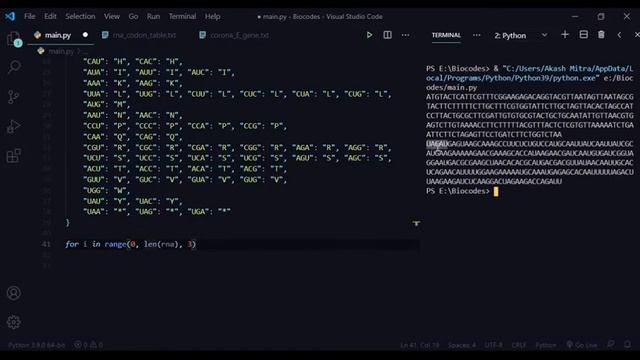Click the "CAU": "H" dictionary line

pos(133,62)
